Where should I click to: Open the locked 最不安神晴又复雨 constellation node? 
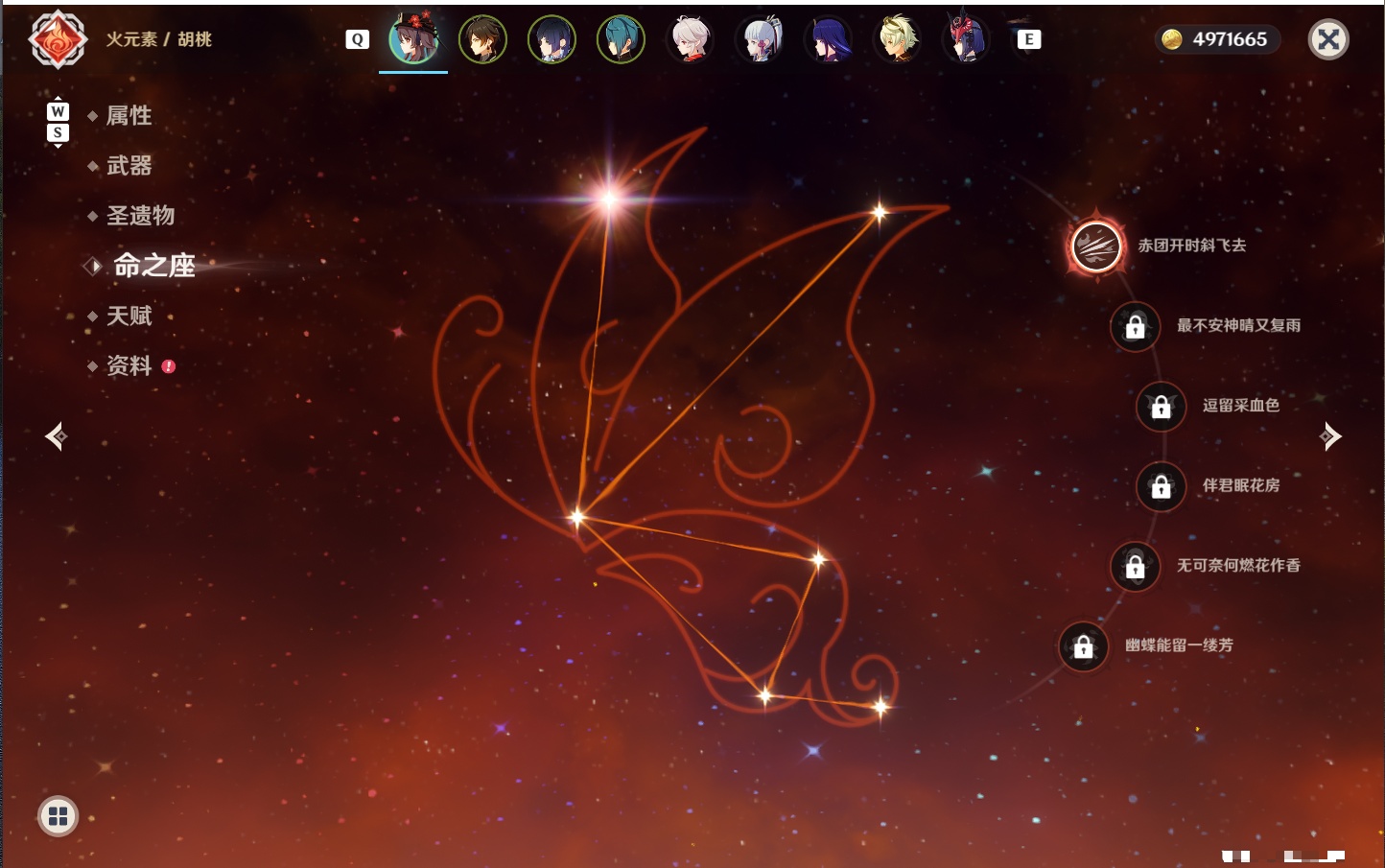[x=1135, y=326]
